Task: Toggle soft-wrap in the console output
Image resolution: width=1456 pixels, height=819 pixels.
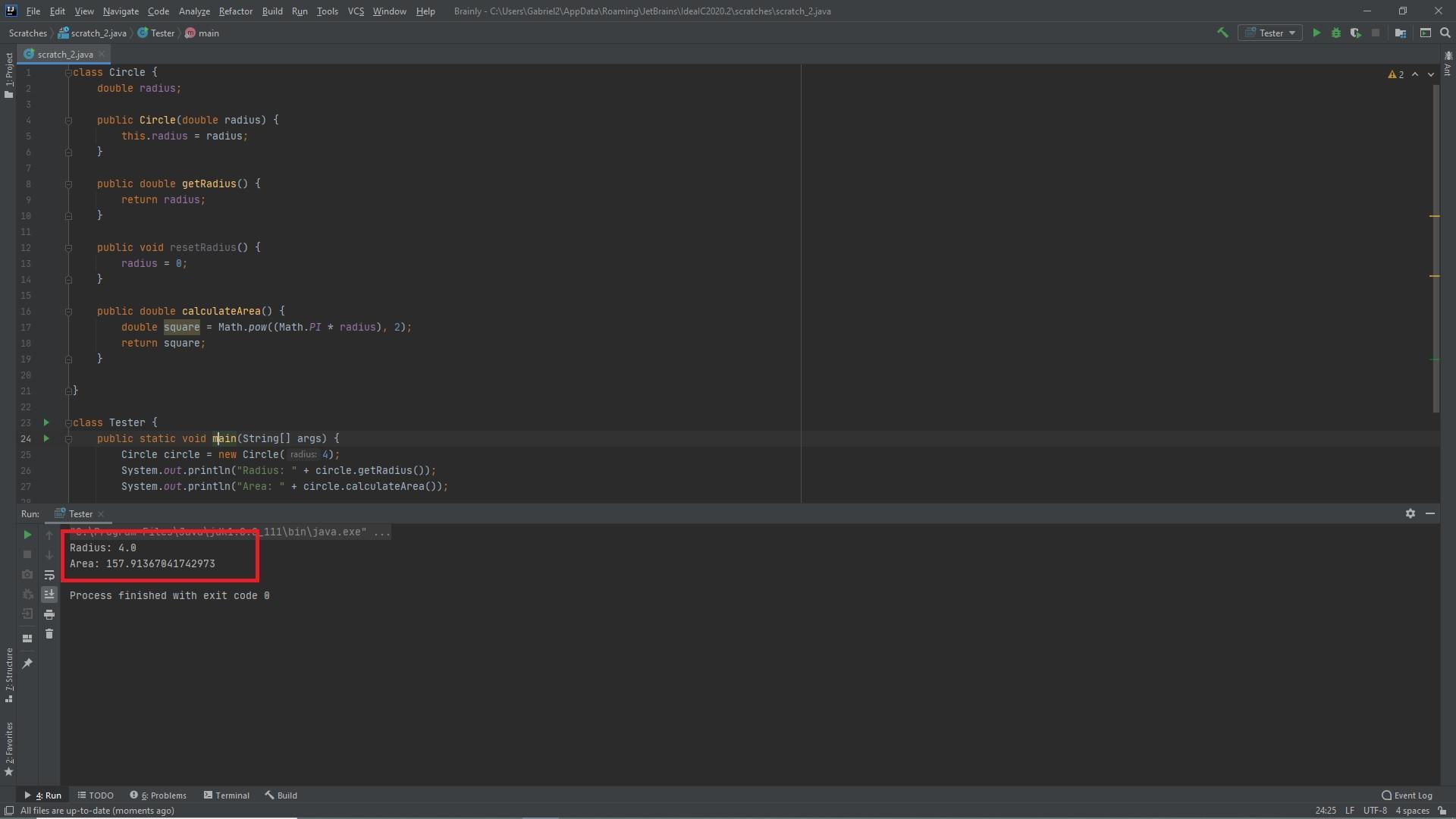Action: [49, 575]
